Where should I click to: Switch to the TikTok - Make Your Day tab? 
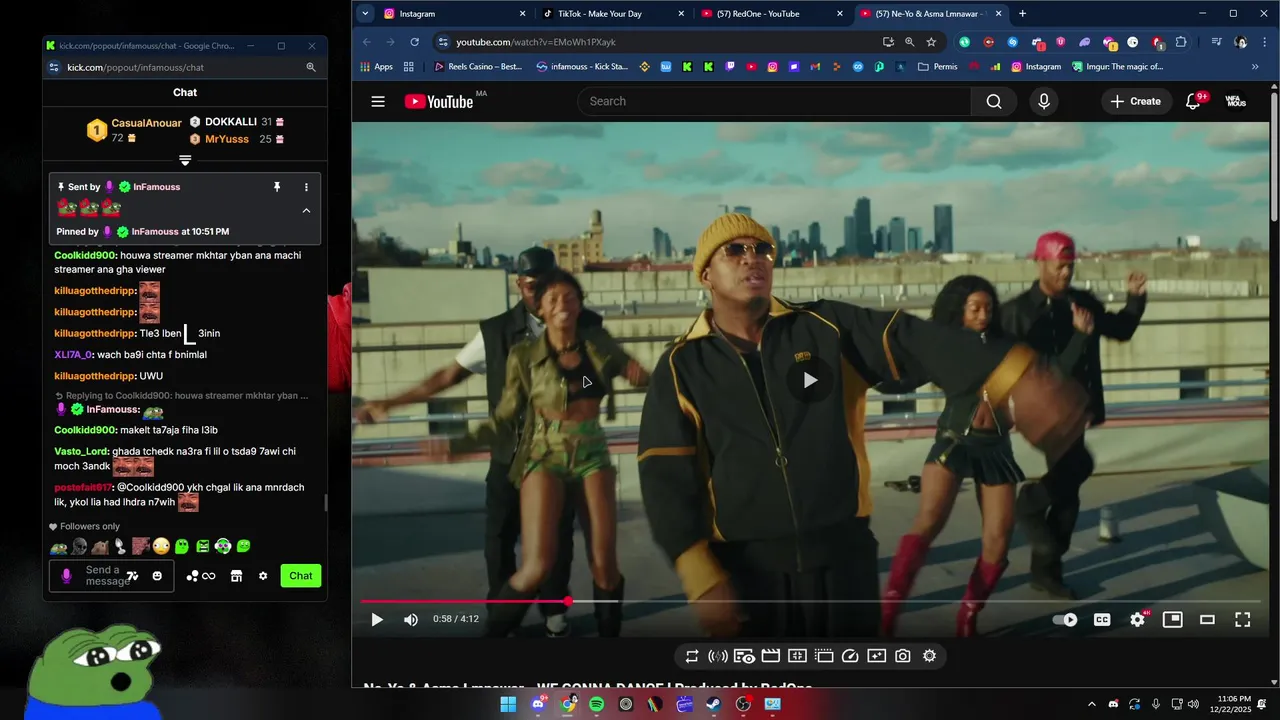click(614, 14)
